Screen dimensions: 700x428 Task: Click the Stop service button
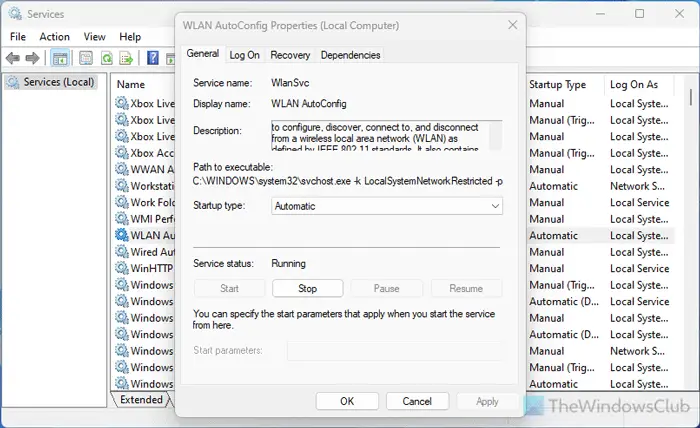point(308,288)
